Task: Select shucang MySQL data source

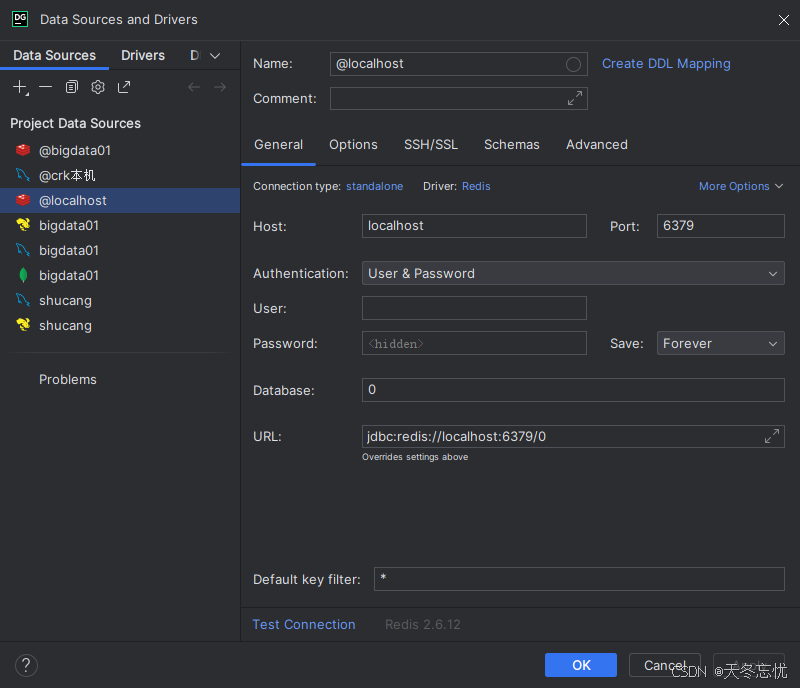Action: pyautogui.click(x=120, y=301)
